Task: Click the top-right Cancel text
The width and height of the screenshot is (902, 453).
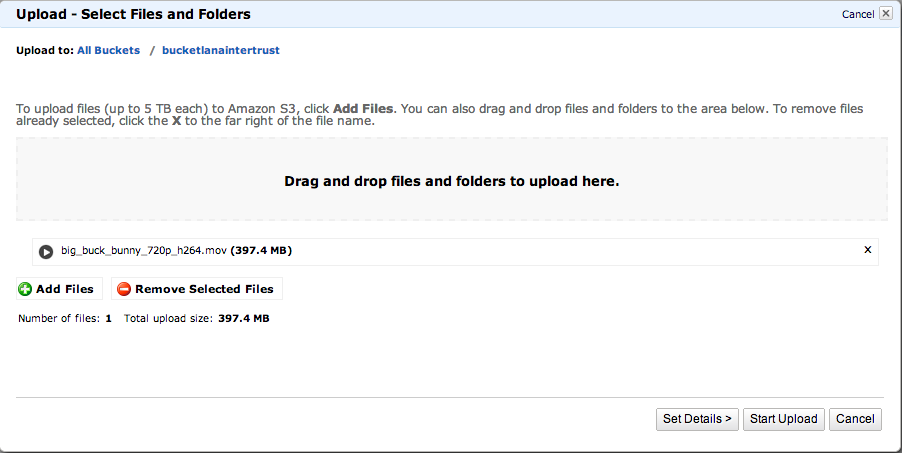Action: coord(858,14)
